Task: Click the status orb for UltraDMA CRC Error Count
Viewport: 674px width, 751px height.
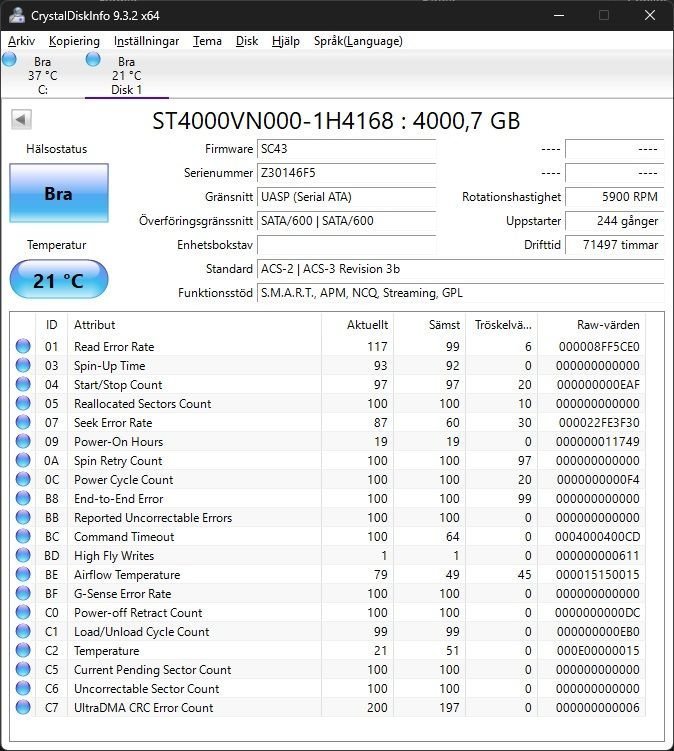Action: [x=23, y=708]
